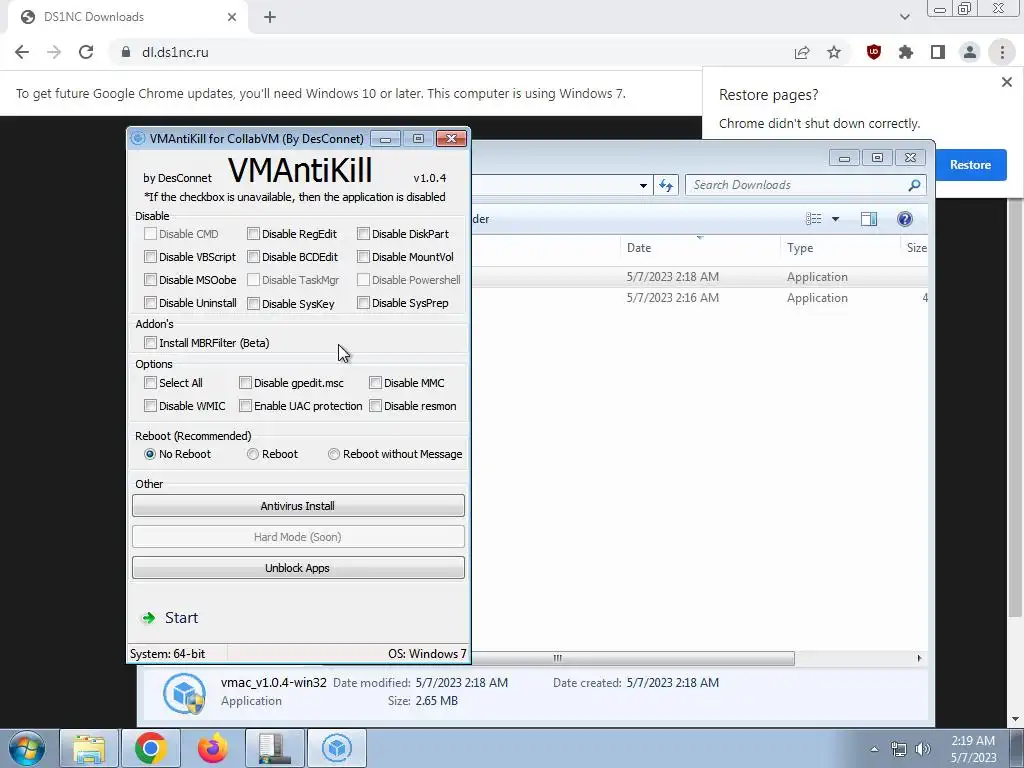Open Chrome profile avatar icon

pos(970,52)
